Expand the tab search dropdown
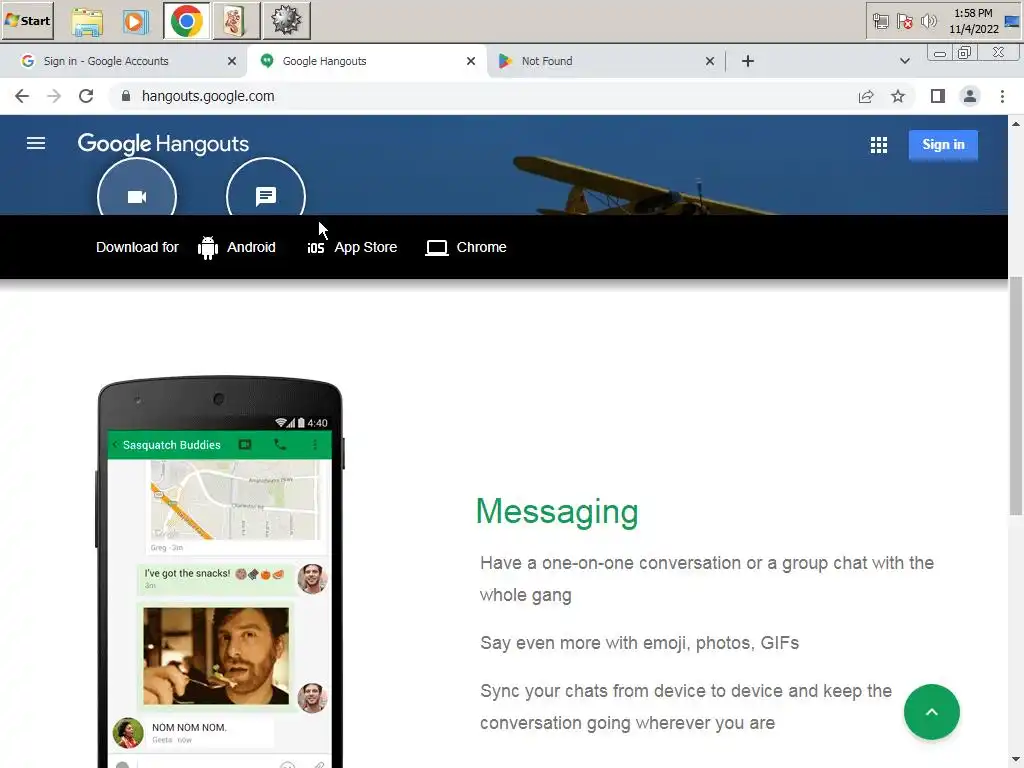This screenshot has width=1024, height=768. (904, 61)
